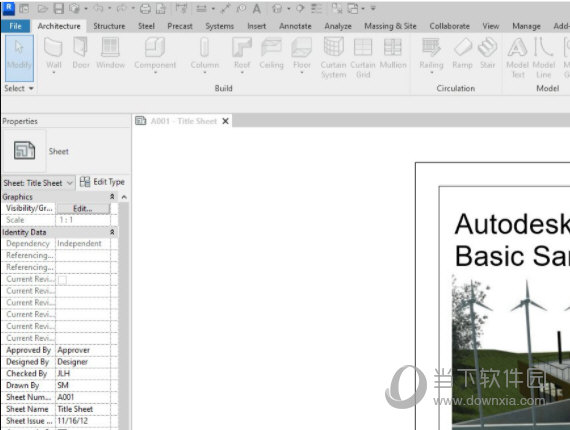Select the Model Text tool
Image resolution: width=570 pixels, height=430 pixels.
click(x=517, y=58)
